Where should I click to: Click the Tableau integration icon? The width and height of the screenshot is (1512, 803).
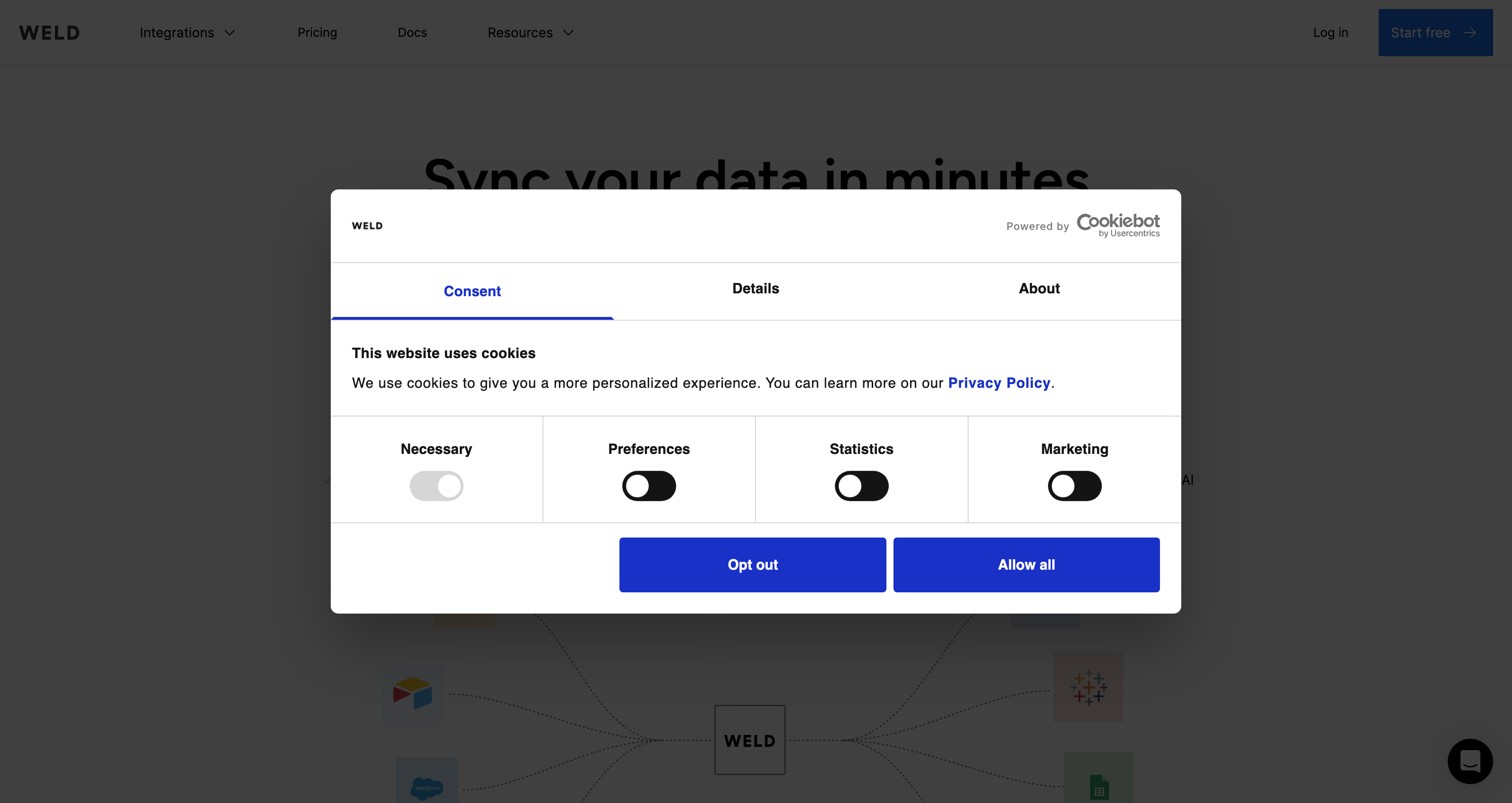[x=1088, y=687]
